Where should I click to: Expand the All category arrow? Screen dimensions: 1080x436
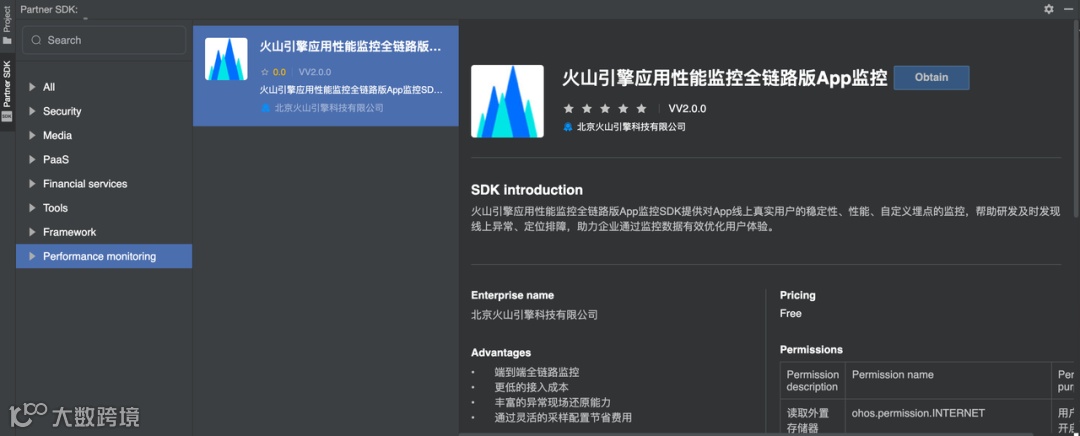point(32,87)
